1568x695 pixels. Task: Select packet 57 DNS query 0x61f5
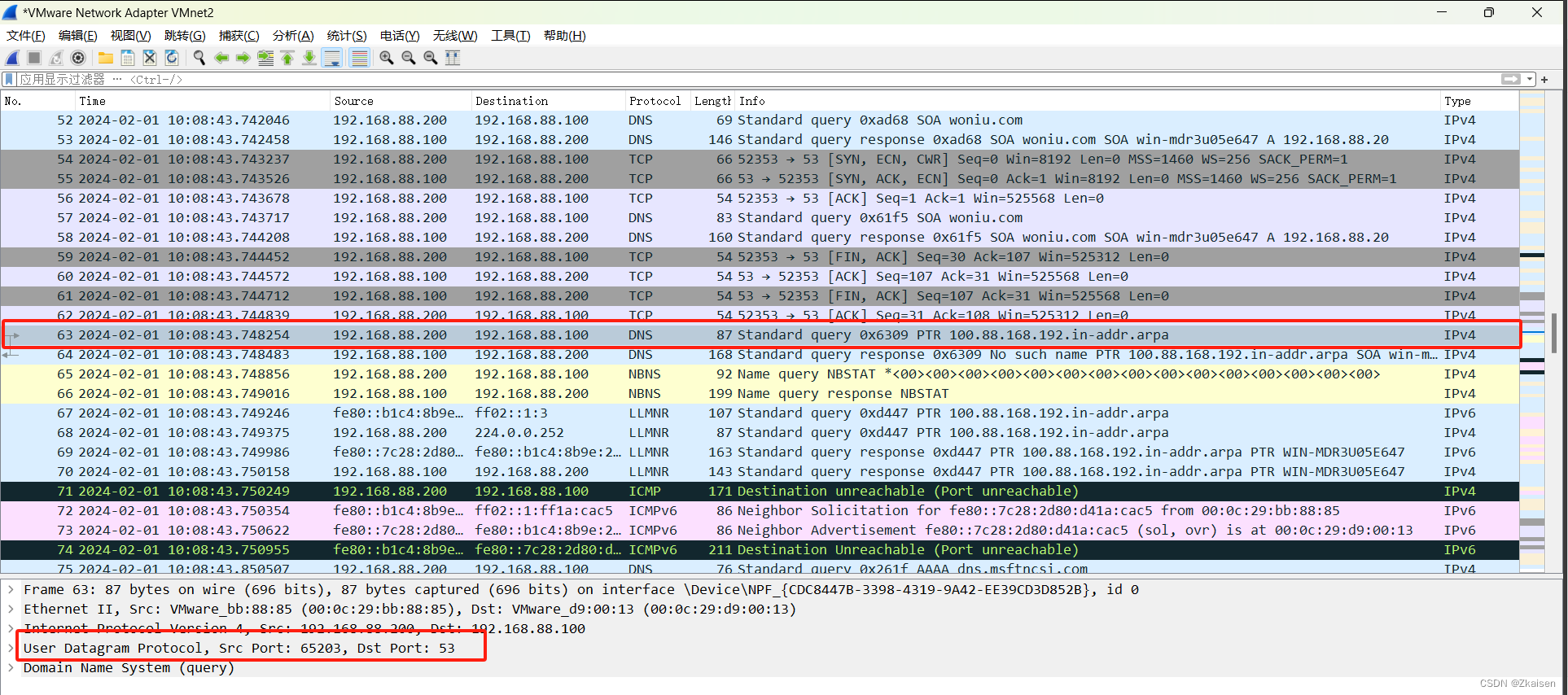point(760,217)
